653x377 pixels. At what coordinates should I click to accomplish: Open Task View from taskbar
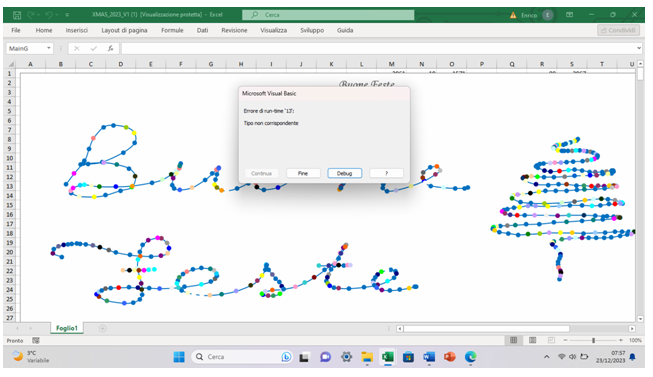point(304,357)
